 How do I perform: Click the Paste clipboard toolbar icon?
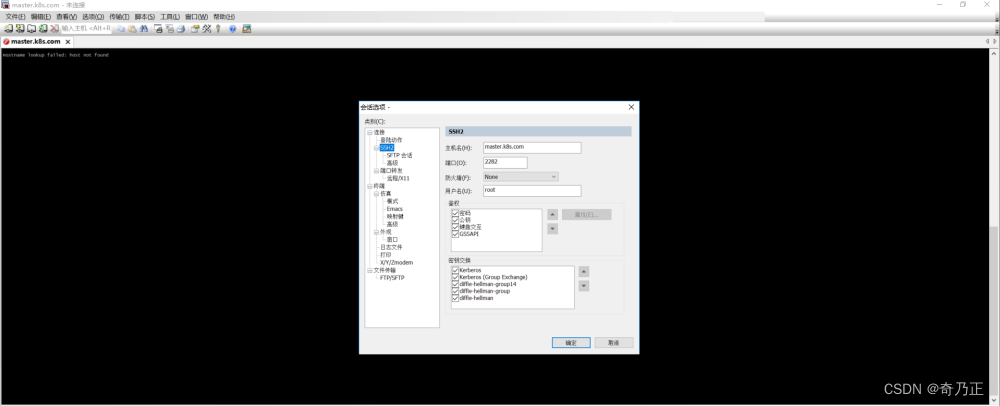pos(133,29)
